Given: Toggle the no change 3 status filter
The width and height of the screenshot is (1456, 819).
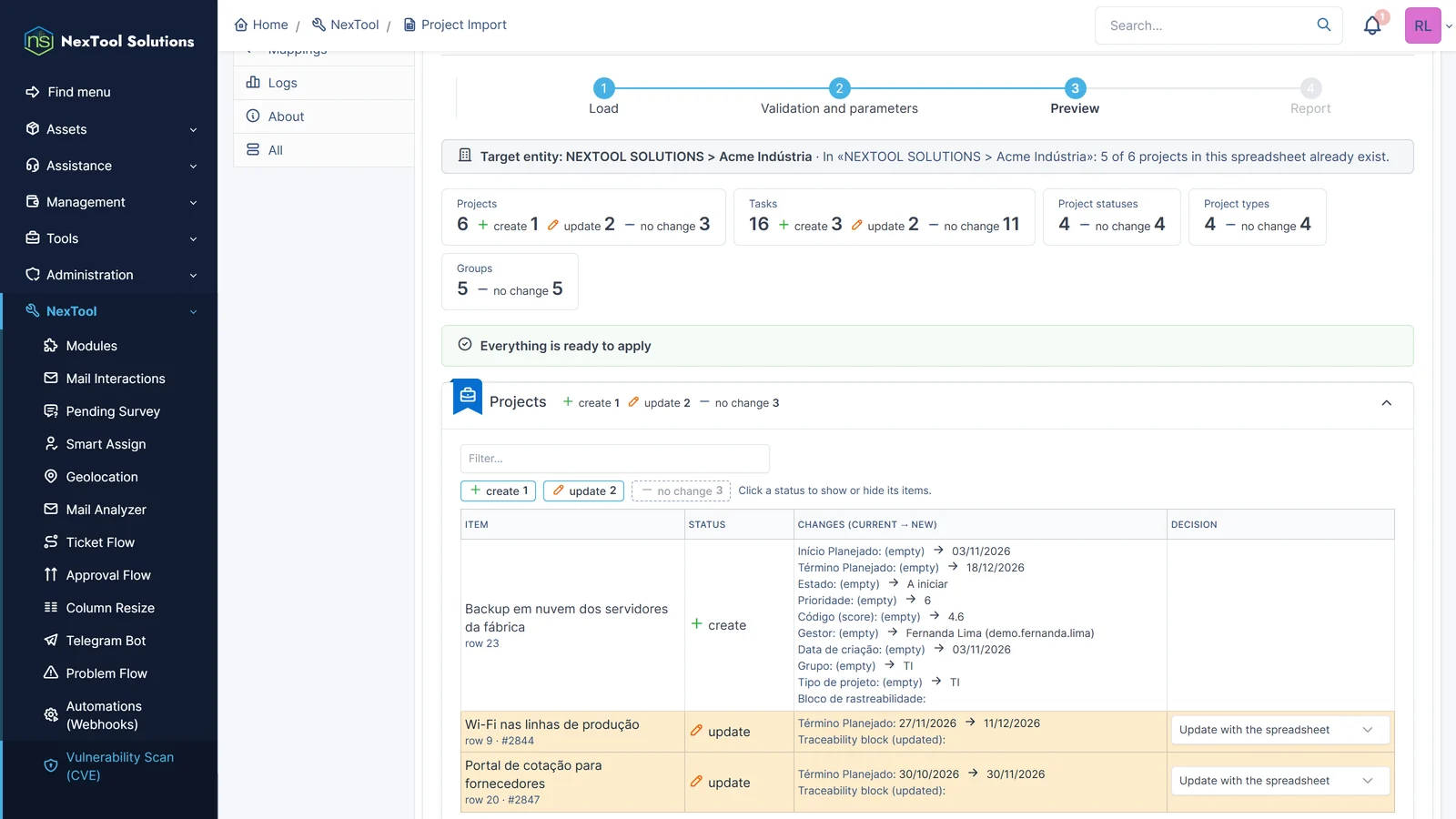Looking at the screenshot, I should coord(682,490).
